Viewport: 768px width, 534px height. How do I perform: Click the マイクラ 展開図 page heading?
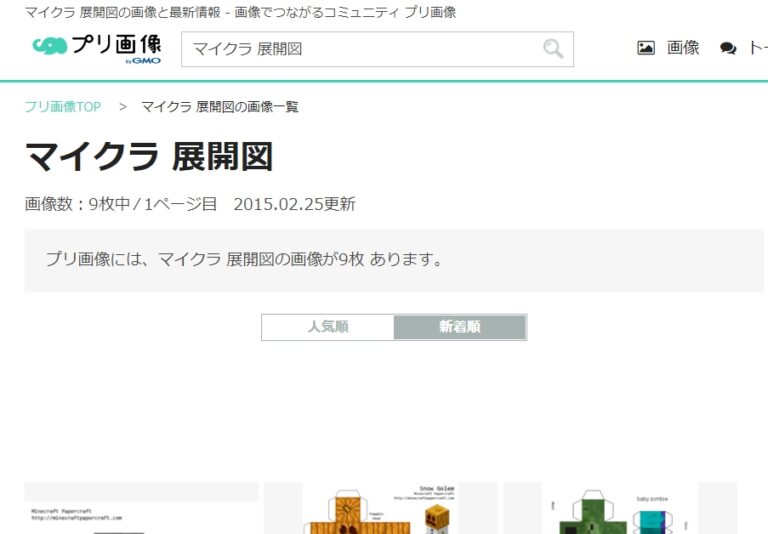[x=149, y=157]
